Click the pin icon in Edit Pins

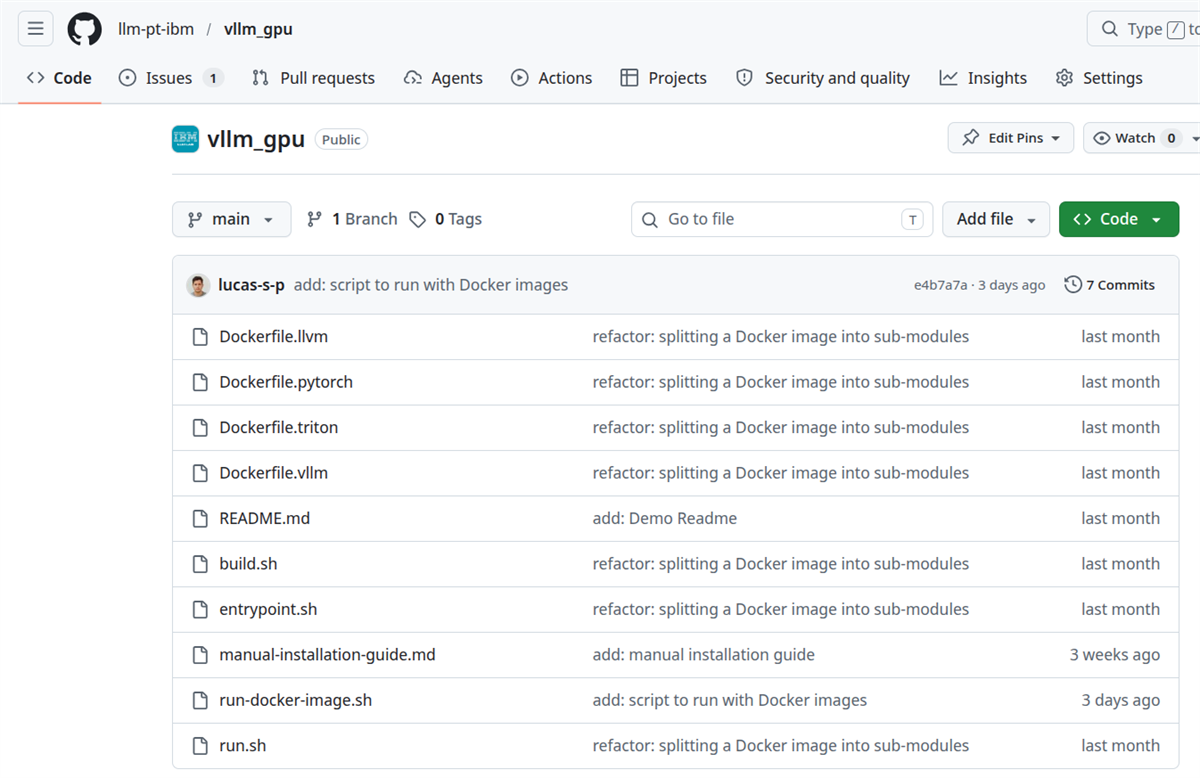[970, 138]
